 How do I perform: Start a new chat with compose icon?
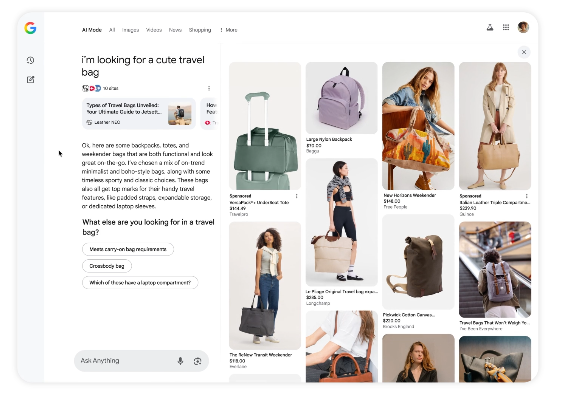[30, 79]
